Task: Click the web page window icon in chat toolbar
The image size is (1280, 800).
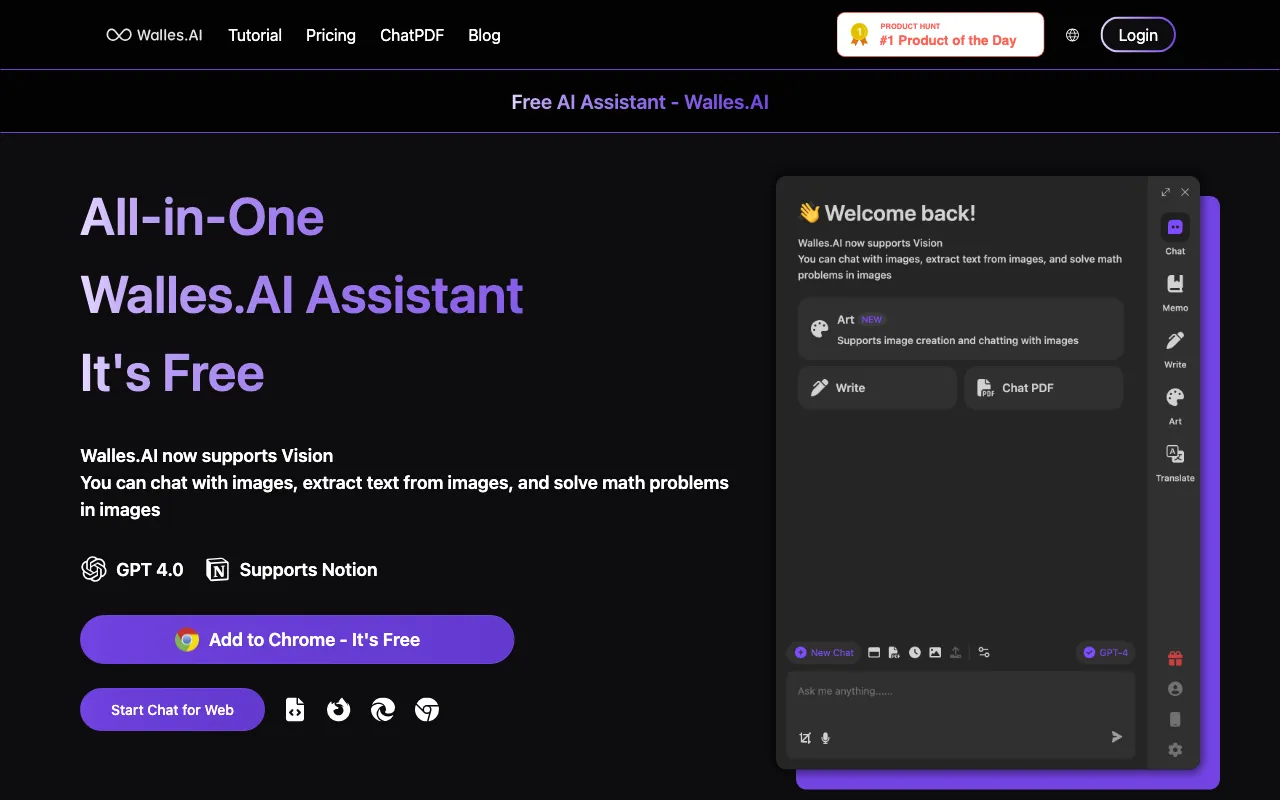Action: [874, 652]
